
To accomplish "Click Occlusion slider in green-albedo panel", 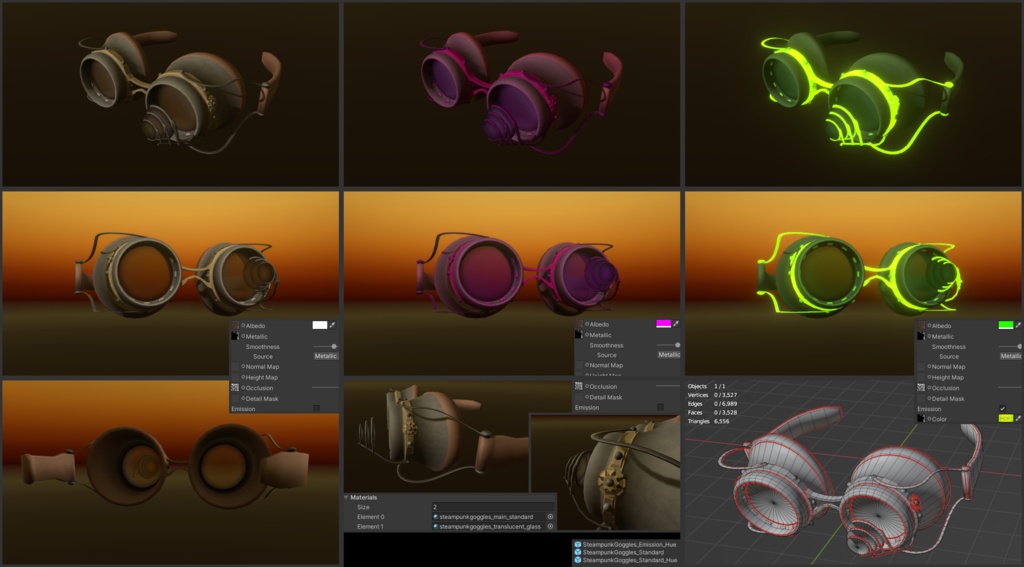I will pos(1010,387).
